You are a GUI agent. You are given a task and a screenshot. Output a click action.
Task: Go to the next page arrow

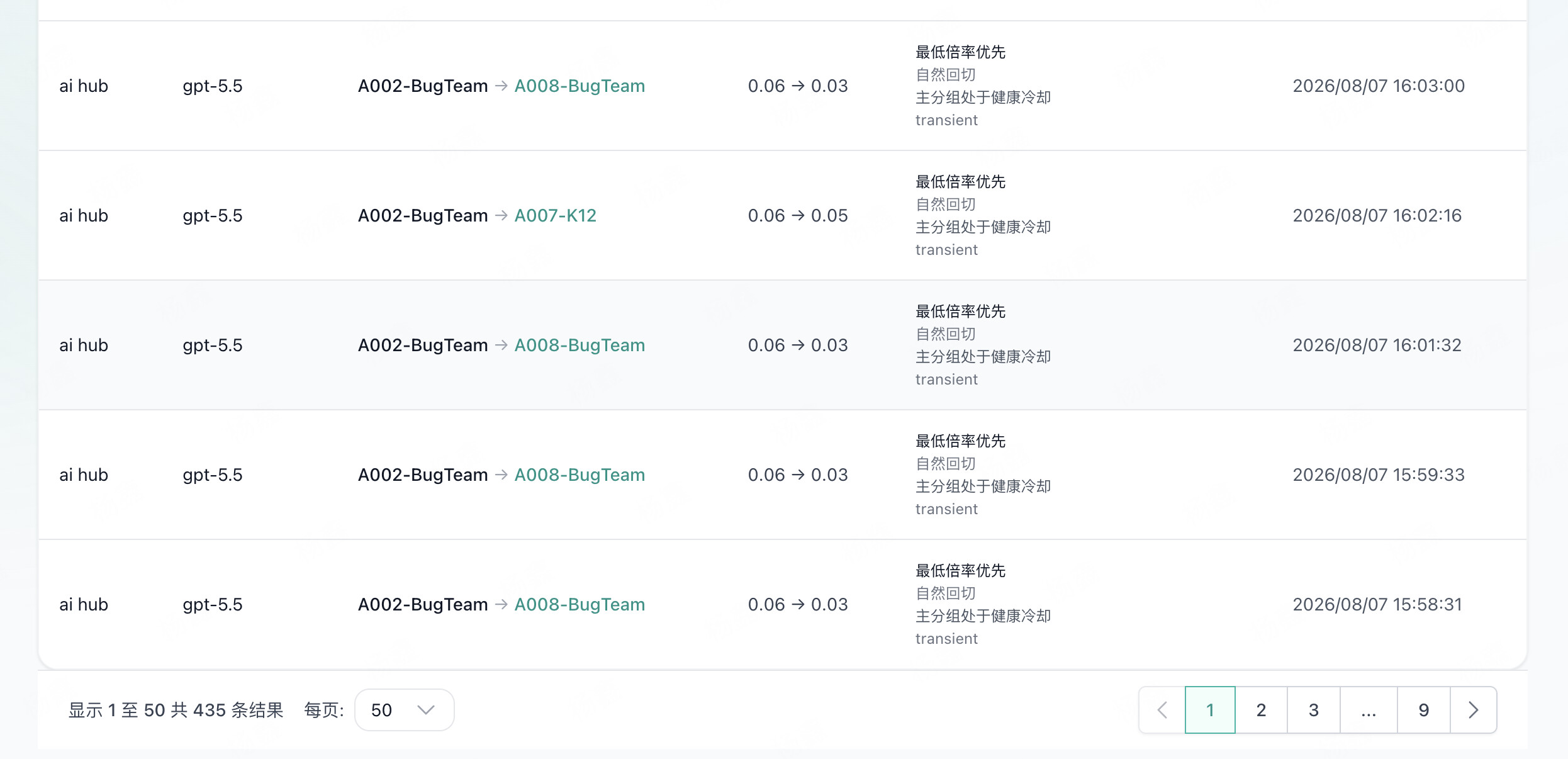pyautogui.click(x=1473, y=710)
